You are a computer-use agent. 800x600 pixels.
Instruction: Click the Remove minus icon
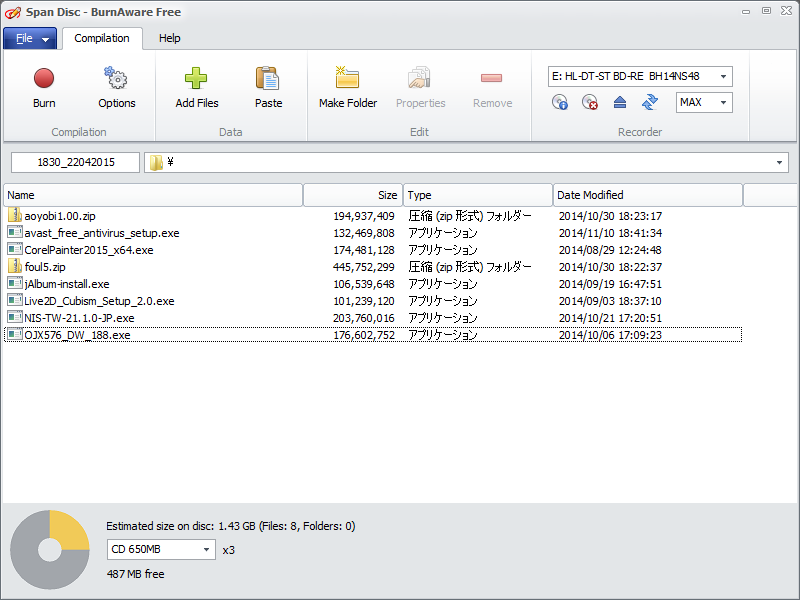tap(491, 78)
